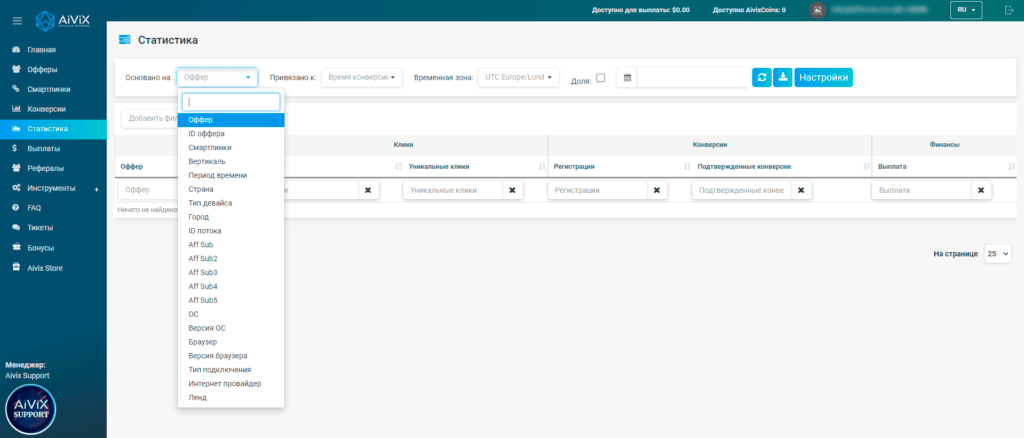Click the Оффер column filter input
1024x438 pixels.
[x=148, y=190]
